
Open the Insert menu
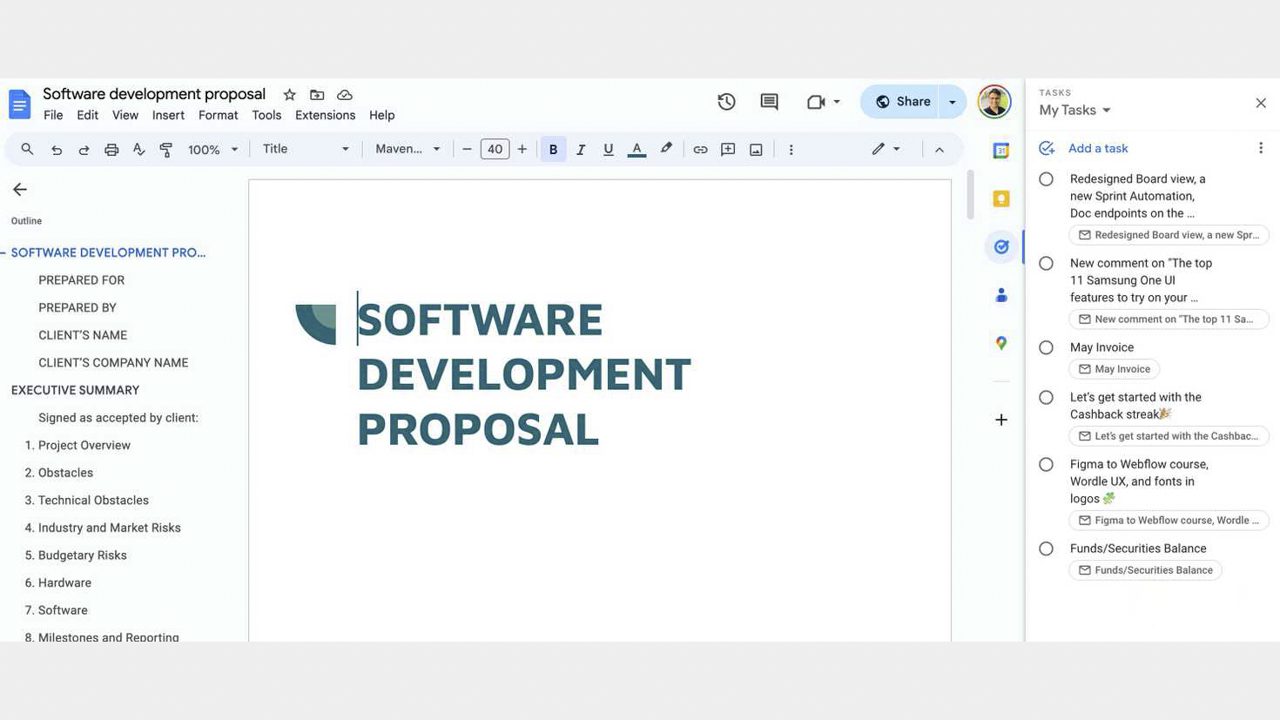click(168, 115)
